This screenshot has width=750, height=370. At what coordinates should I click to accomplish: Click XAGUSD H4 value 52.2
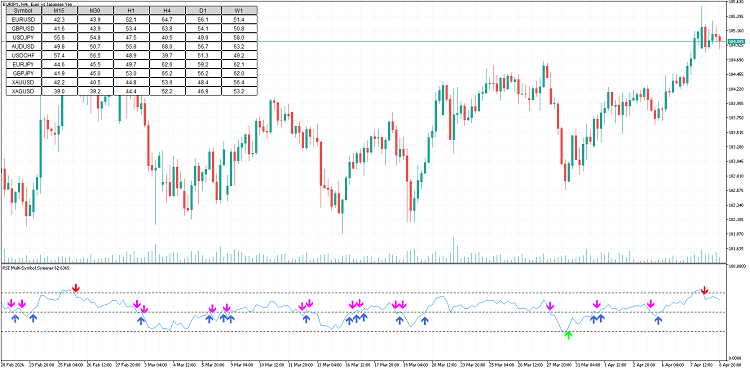click(x=167, y=91)
